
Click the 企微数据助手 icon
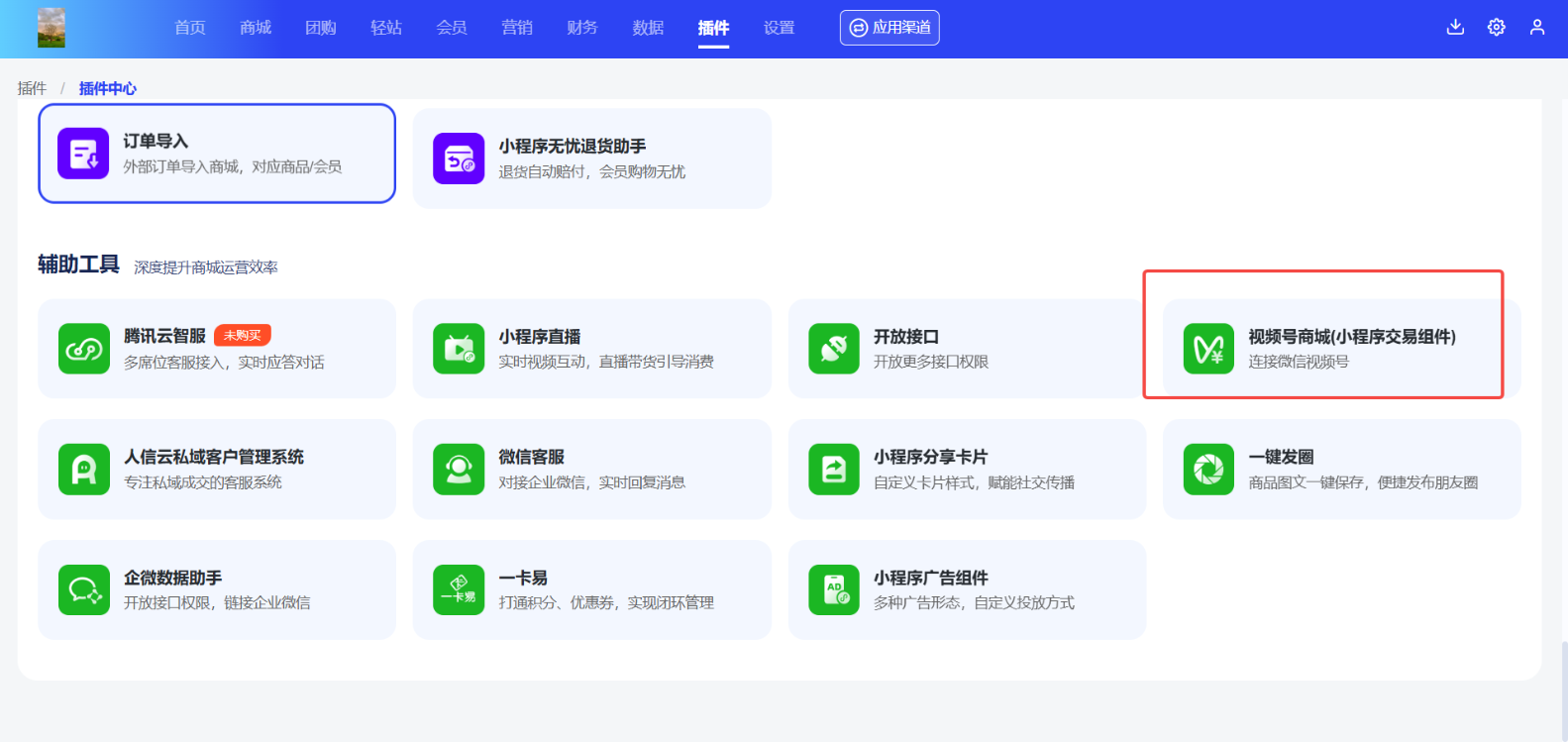83,589
